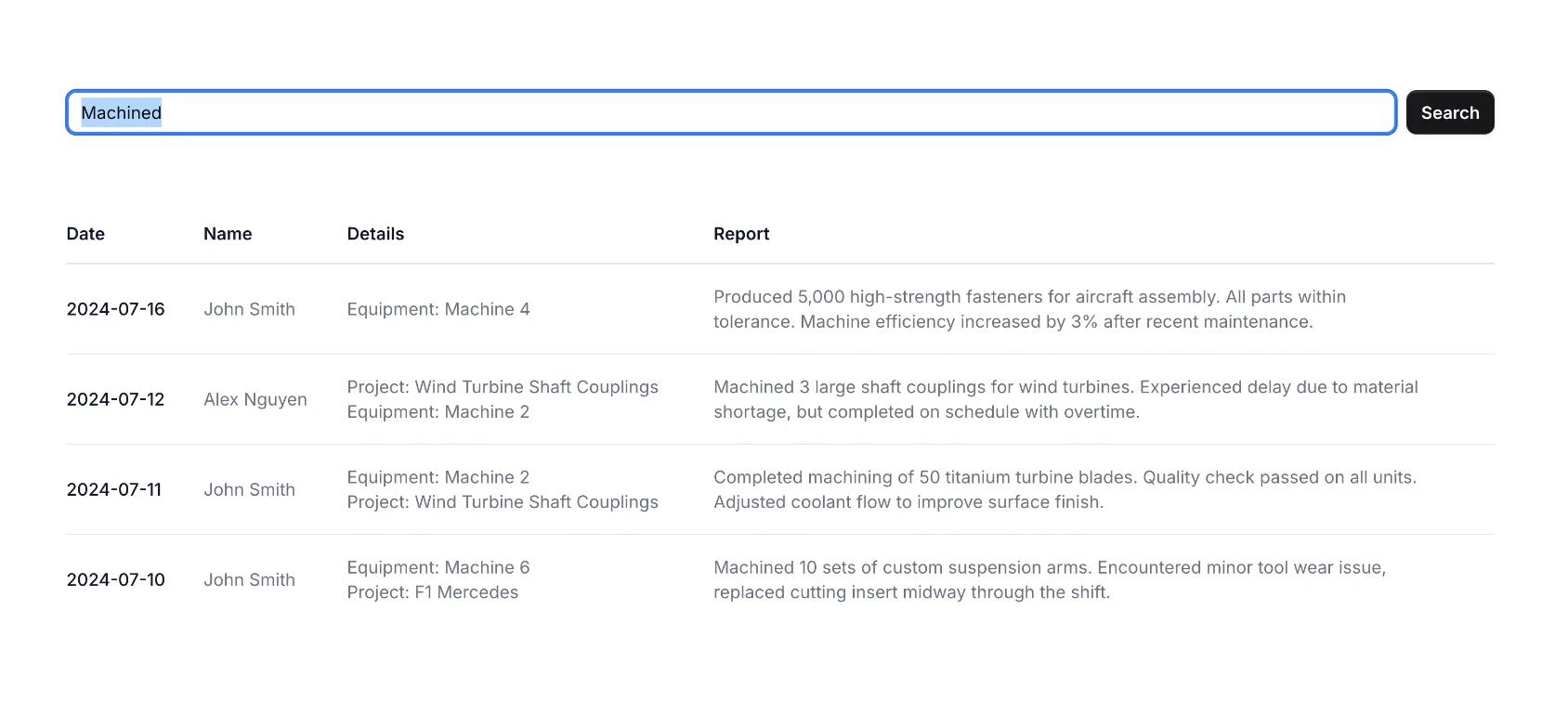
Task: Select the 2024-07-16 date cell
Action: 115,309
